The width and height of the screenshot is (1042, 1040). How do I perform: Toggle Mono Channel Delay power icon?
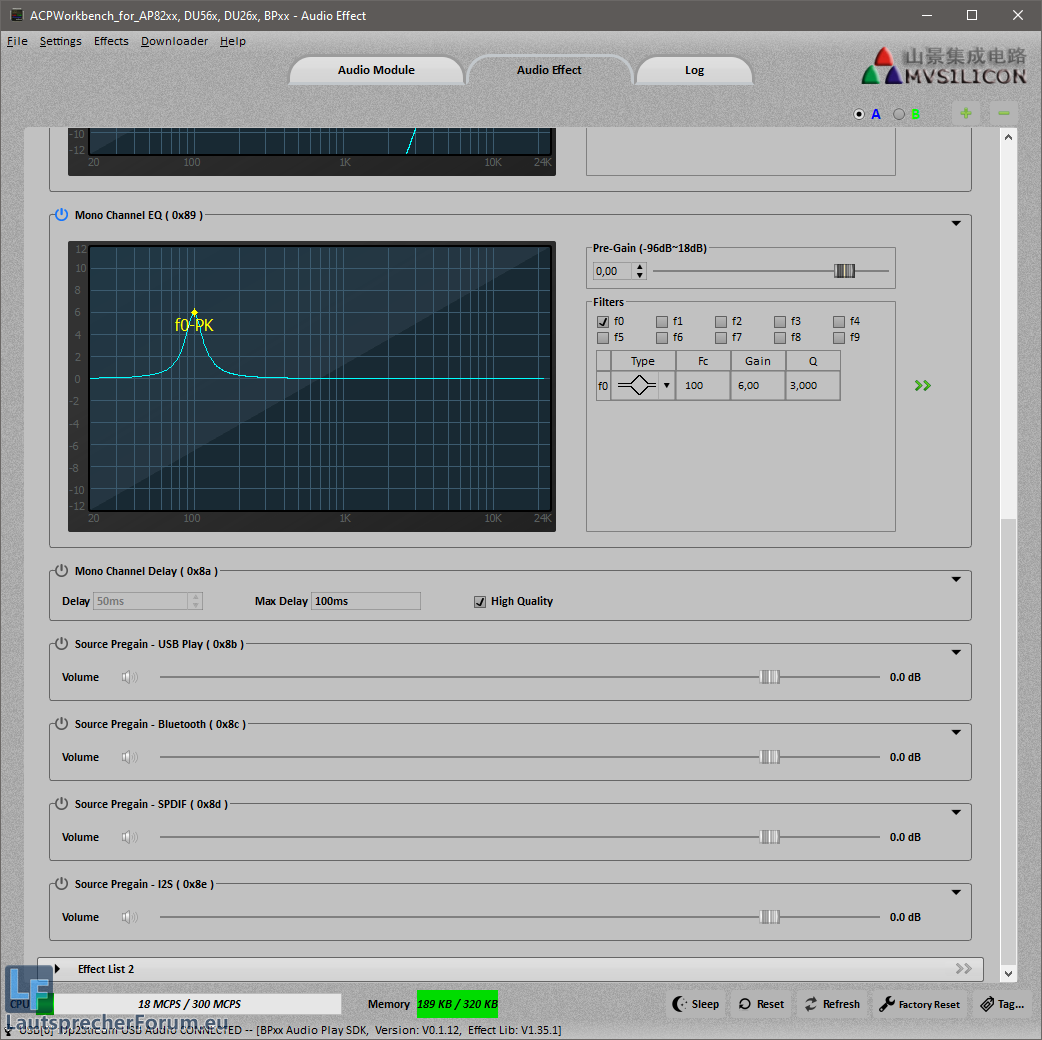pyautogui.click(x=61, y=571)
